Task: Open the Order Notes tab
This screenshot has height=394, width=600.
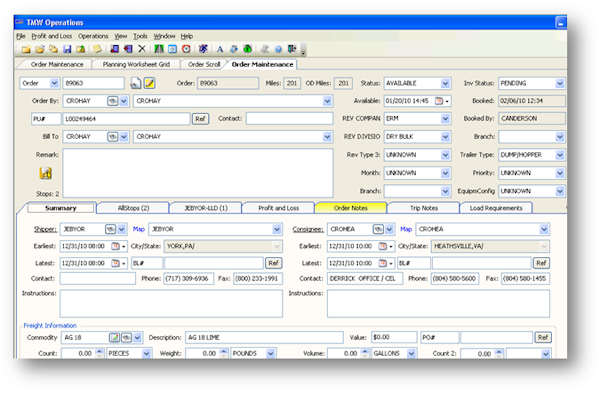Action: [351, 208]
